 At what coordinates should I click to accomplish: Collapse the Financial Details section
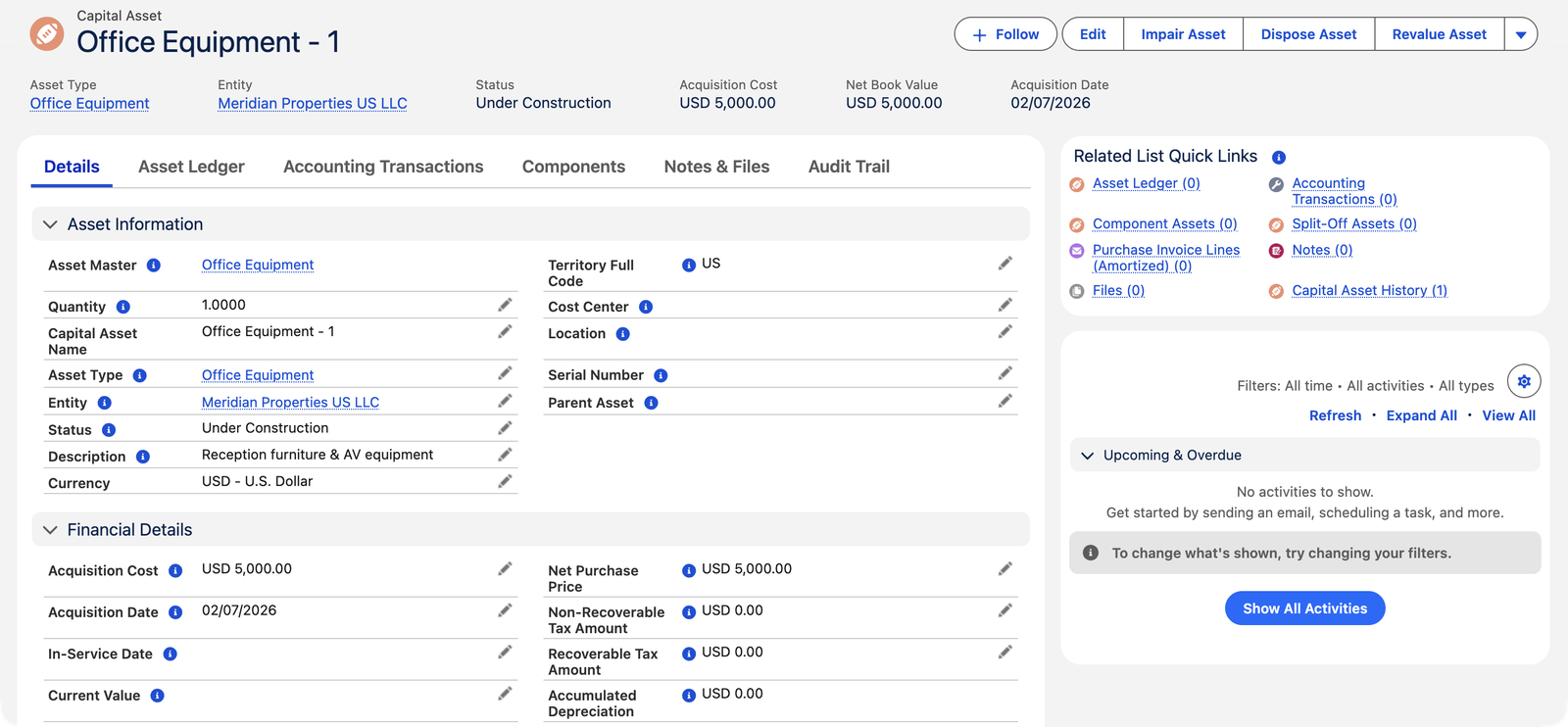(50, 530)
